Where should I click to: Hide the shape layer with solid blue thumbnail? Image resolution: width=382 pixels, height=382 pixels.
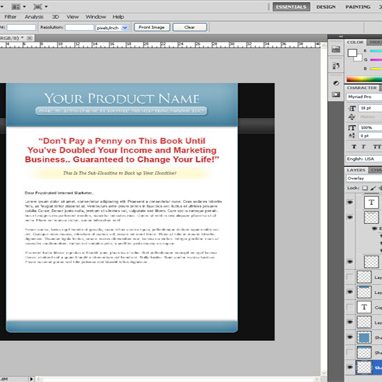[350, 337]
